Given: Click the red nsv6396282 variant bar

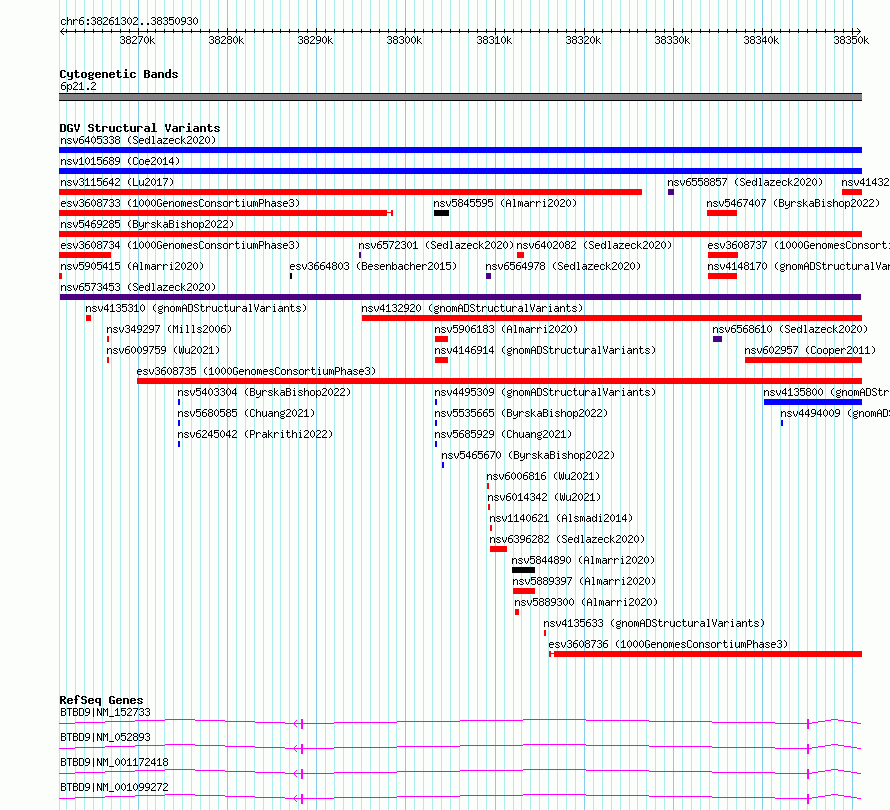Looking at the screenshot, I should [x=498, y=549].
